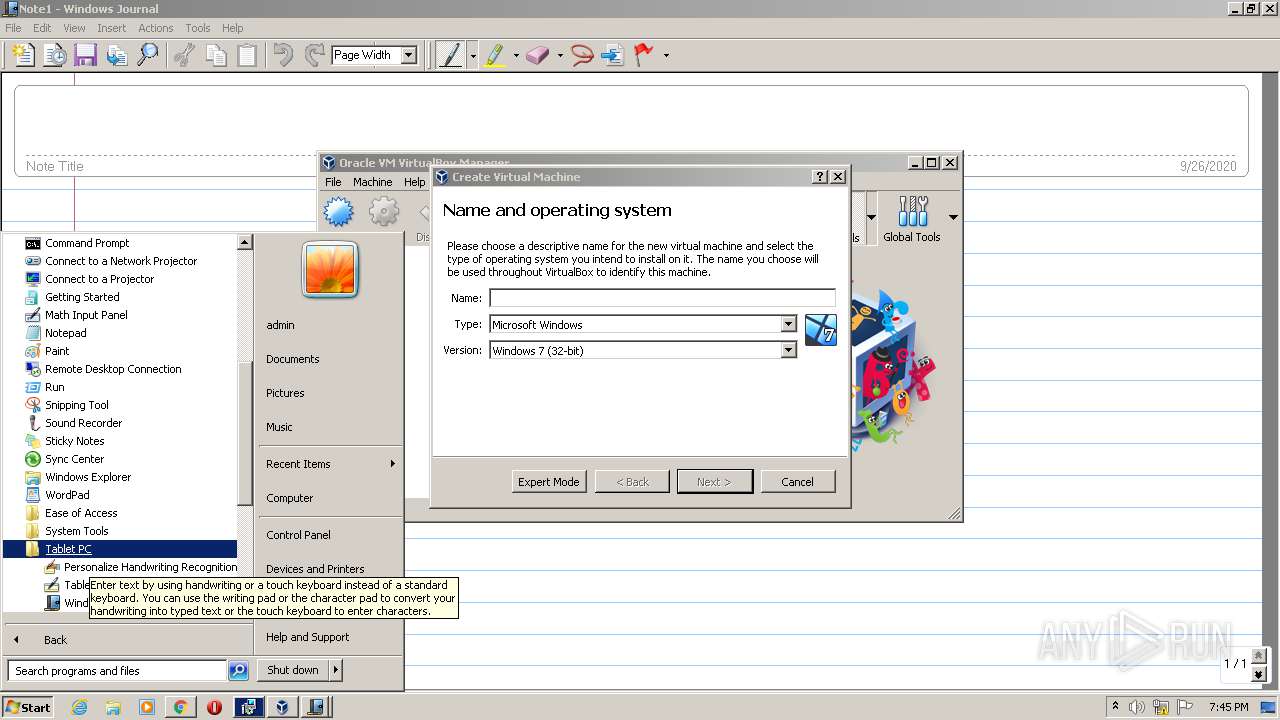Select the Eraser tool
The height and width of the screenshot is (720, 1280).
[x=538, y=55]
